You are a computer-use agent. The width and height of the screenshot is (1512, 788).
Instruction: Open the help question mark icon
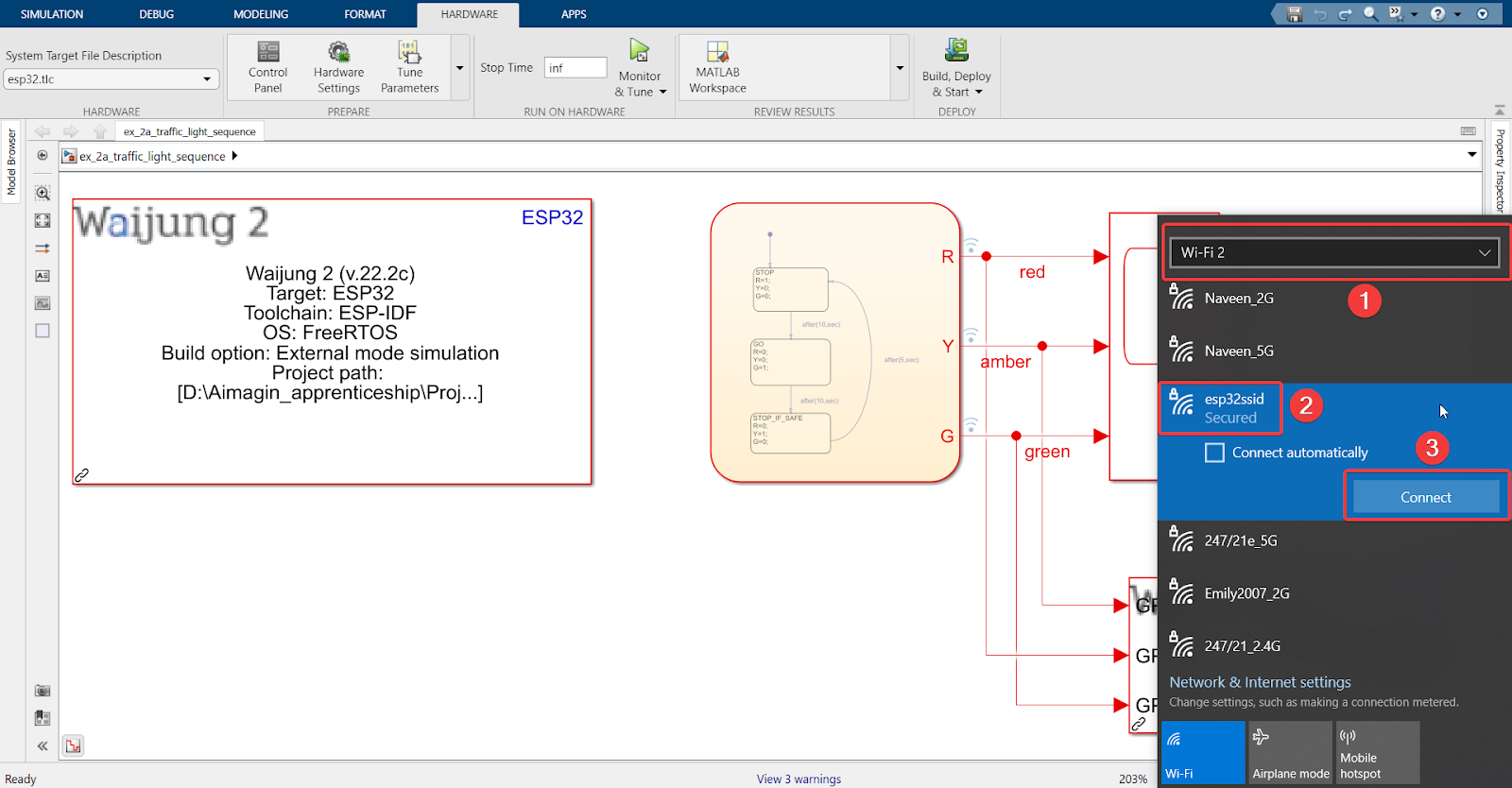click(1437, 14)
